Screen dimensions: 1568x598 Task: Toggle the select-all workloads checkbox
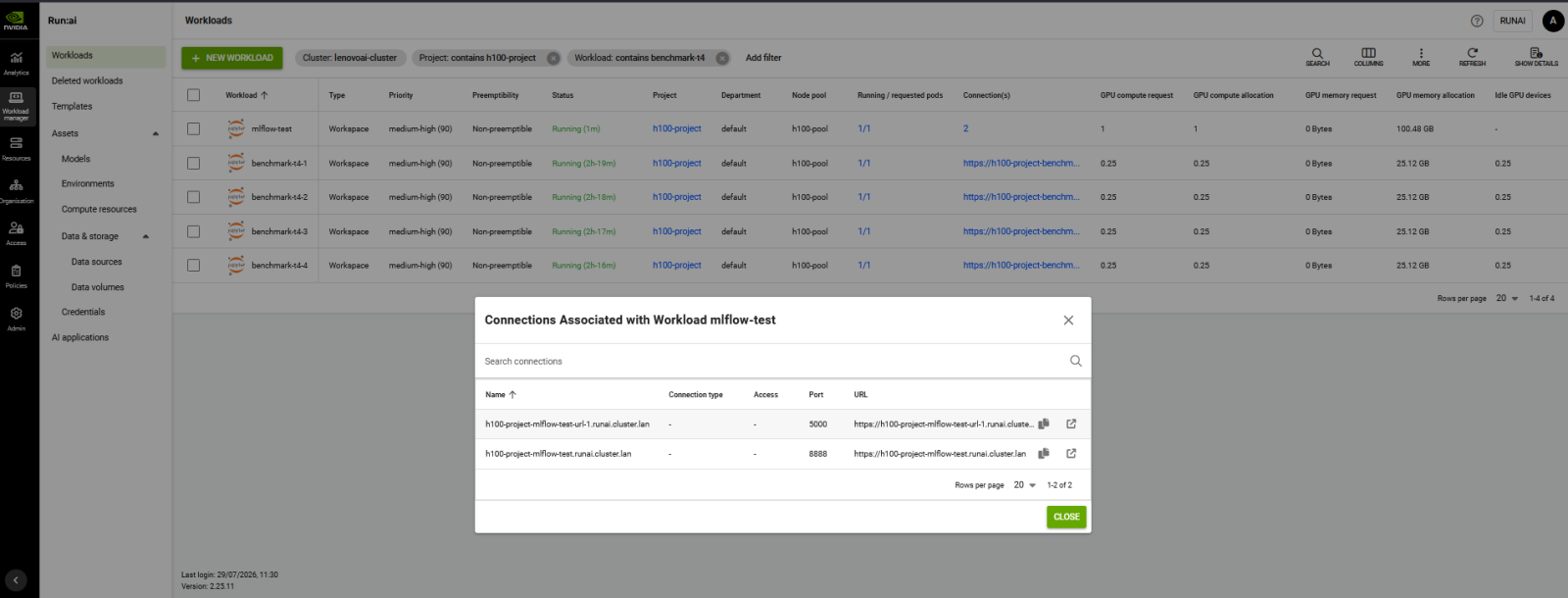[193, 95]
